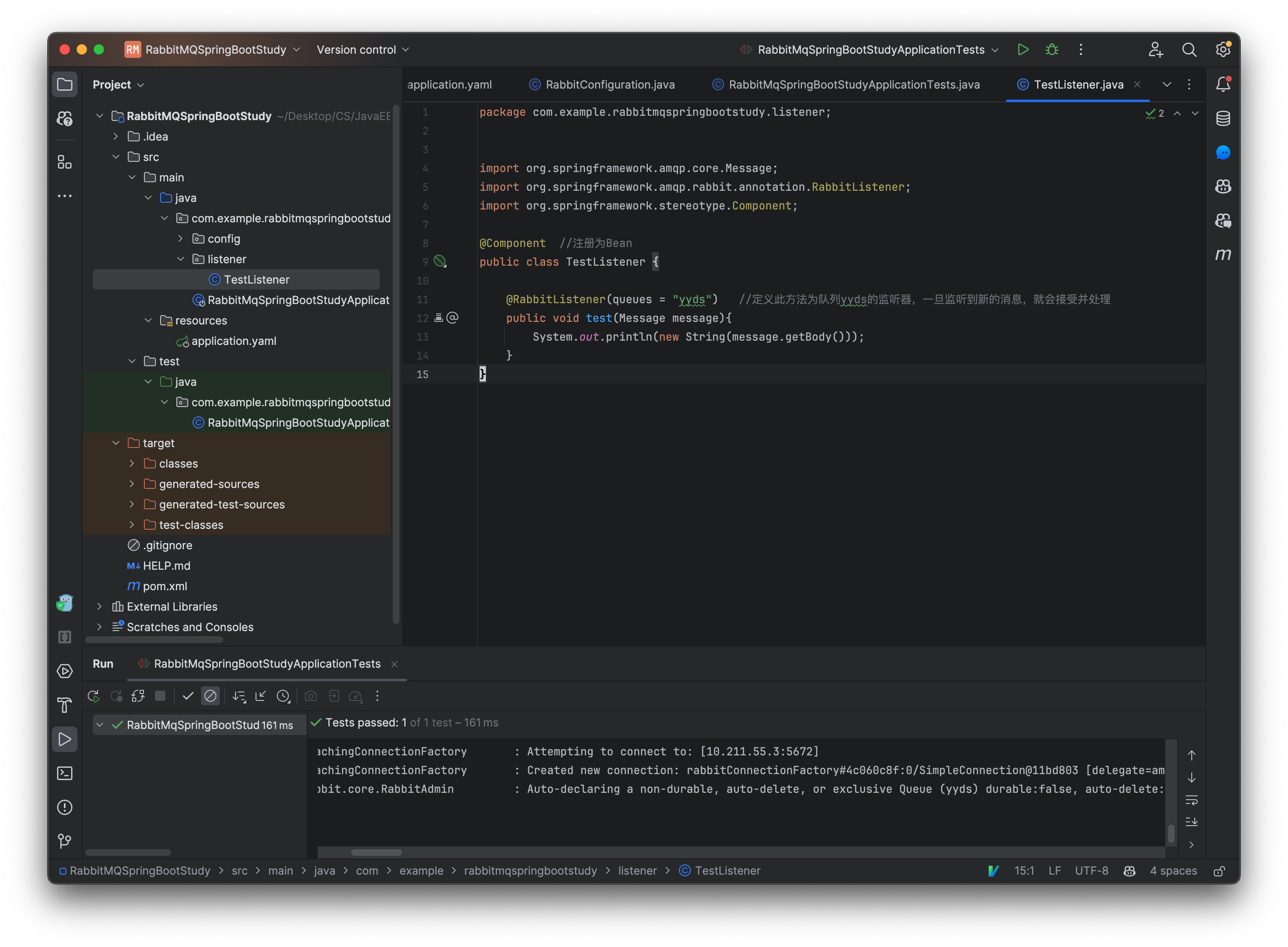This screenshot has height=947, width=1288.
Task: Run the RabbitMqSpringBootStudyApplicationTests configuration
Action: (x=1023, y=50)
